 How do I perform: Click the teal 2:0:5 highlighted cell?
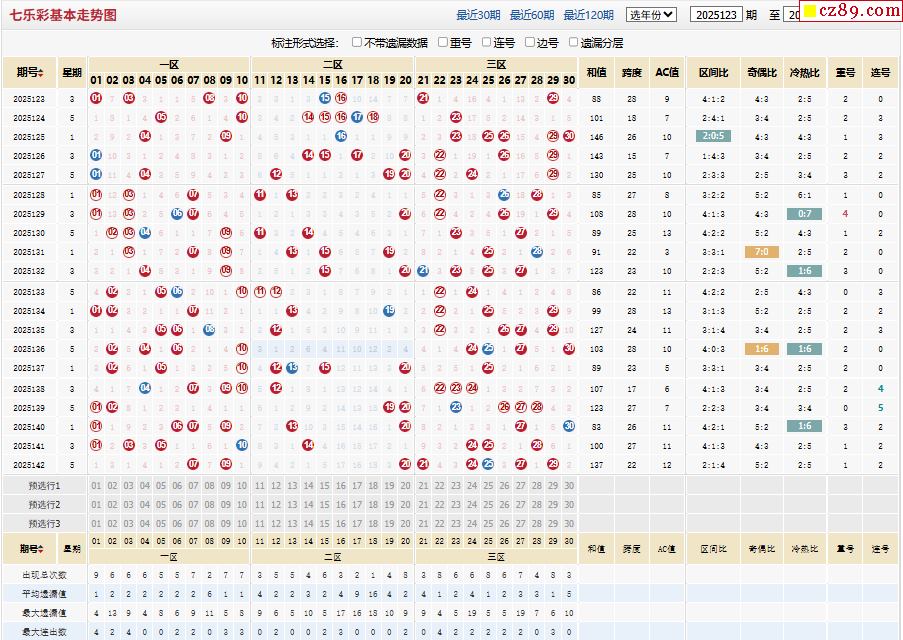[713, 136]
